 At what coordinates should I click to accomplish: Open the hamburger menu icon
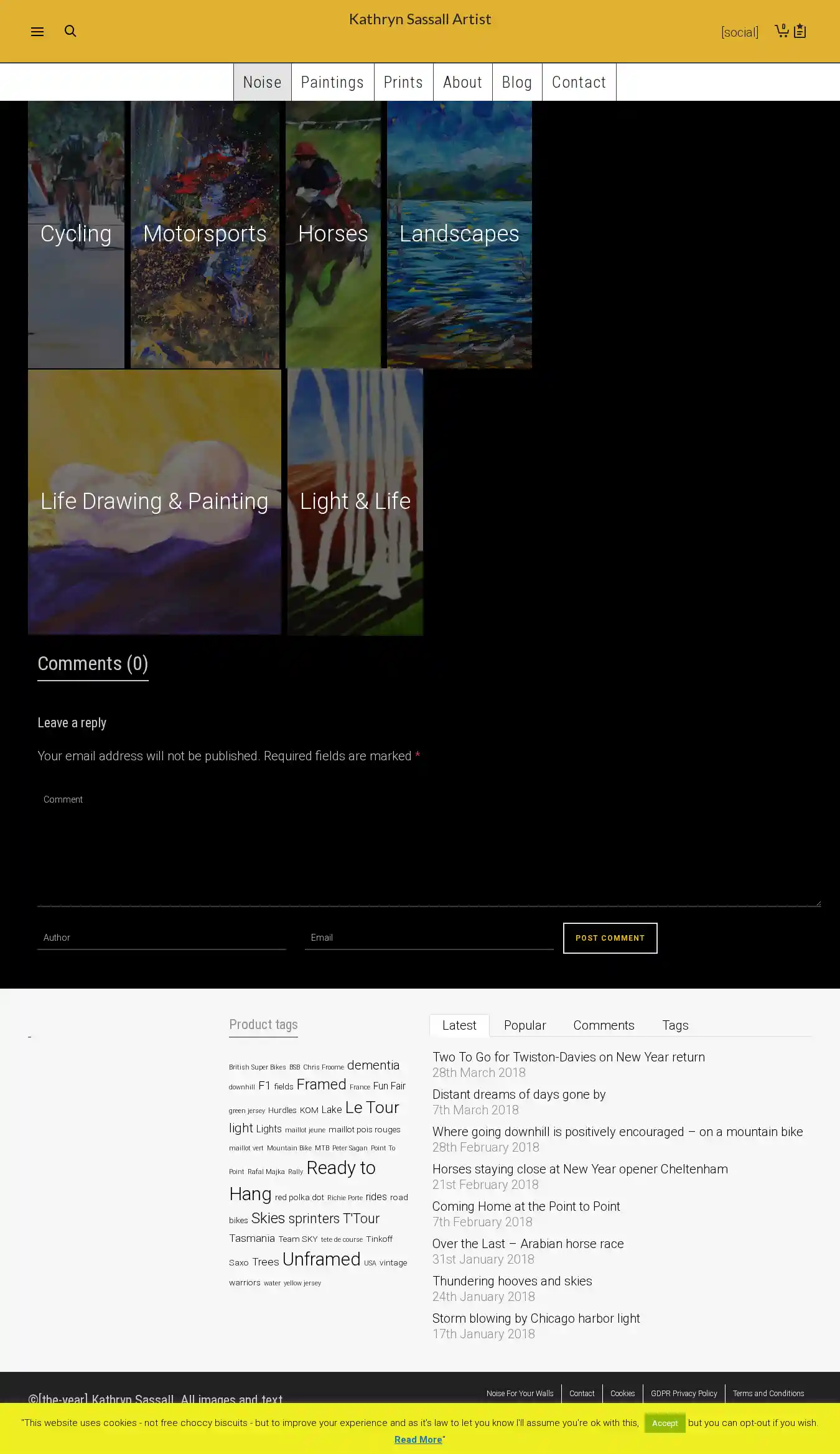37,32
